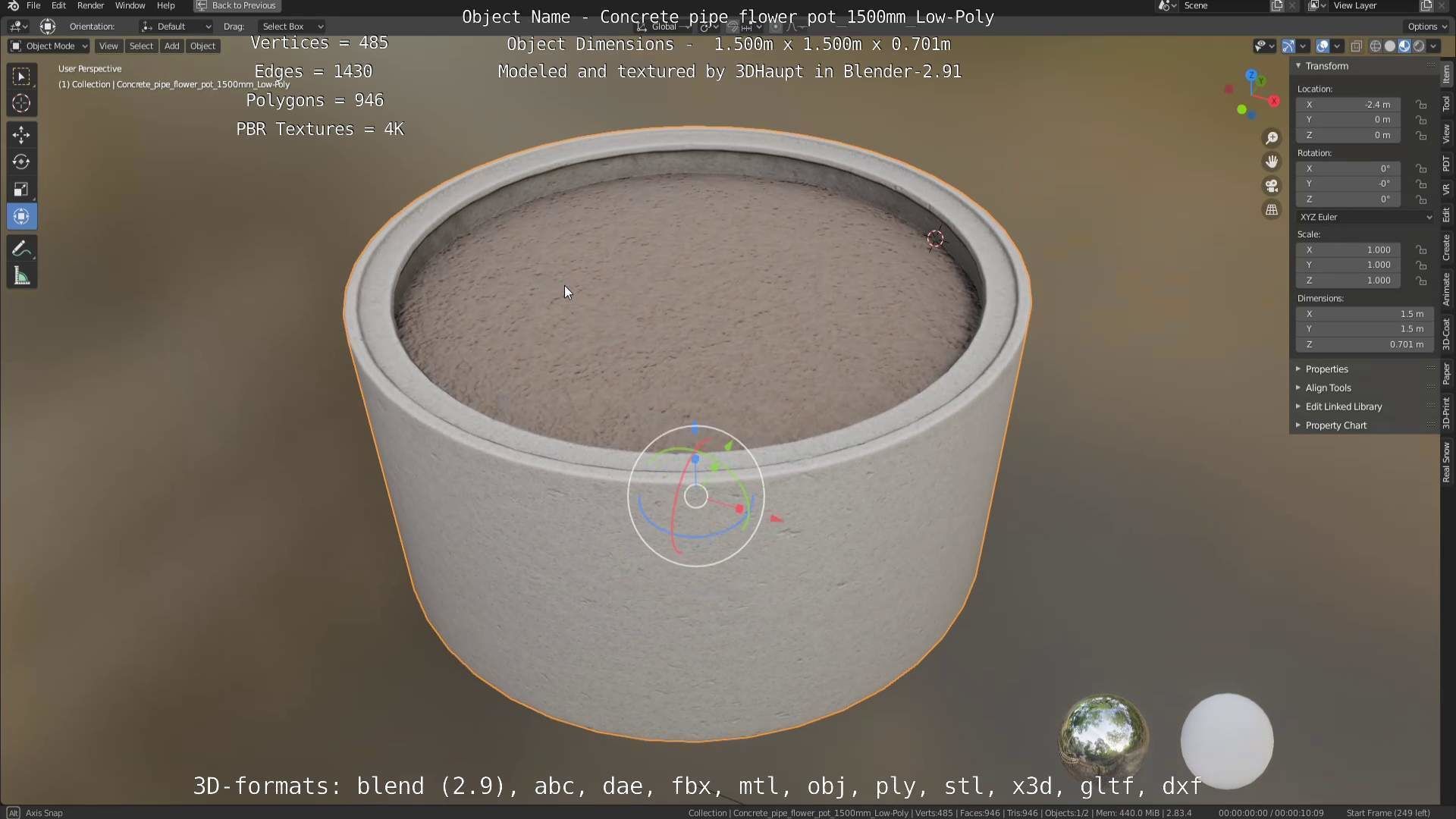This screenshot has width=1456, height=819.
Task: Open XYZ Euler rotation mode dropdown
Action: [x=1365, y=217]
